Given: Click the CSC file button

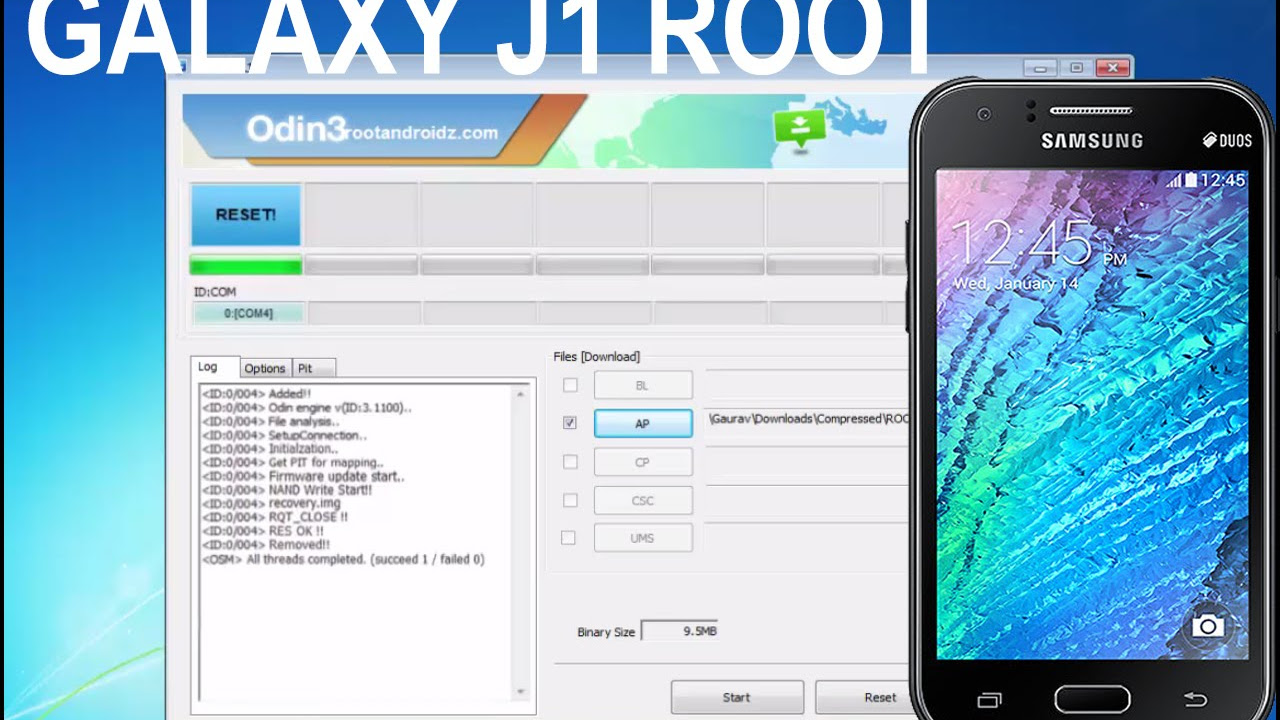Looking at the screenshot, I should coord(643,500).
